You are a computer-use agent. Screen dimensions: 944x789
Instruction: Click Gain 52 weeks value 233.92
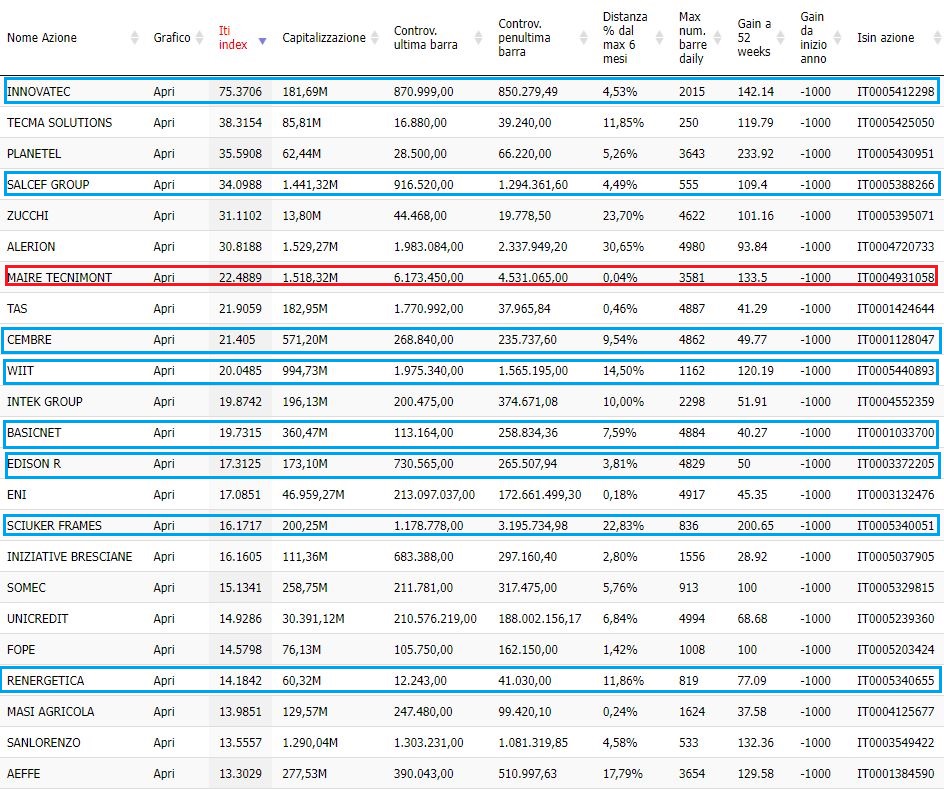[x=756, y=153]
